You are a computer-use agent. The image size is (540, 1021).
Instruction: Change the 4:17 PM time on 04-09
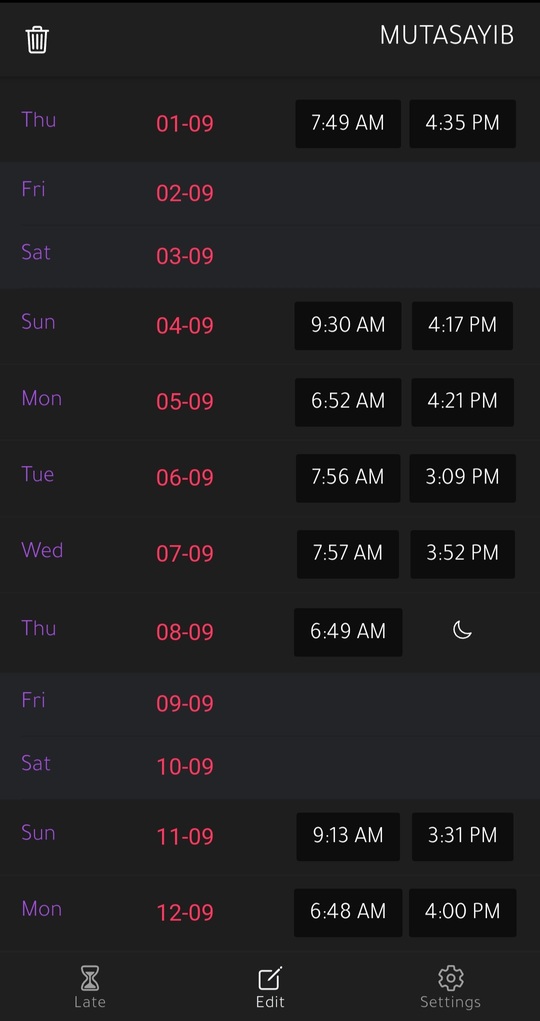click(x=462, y=325)
